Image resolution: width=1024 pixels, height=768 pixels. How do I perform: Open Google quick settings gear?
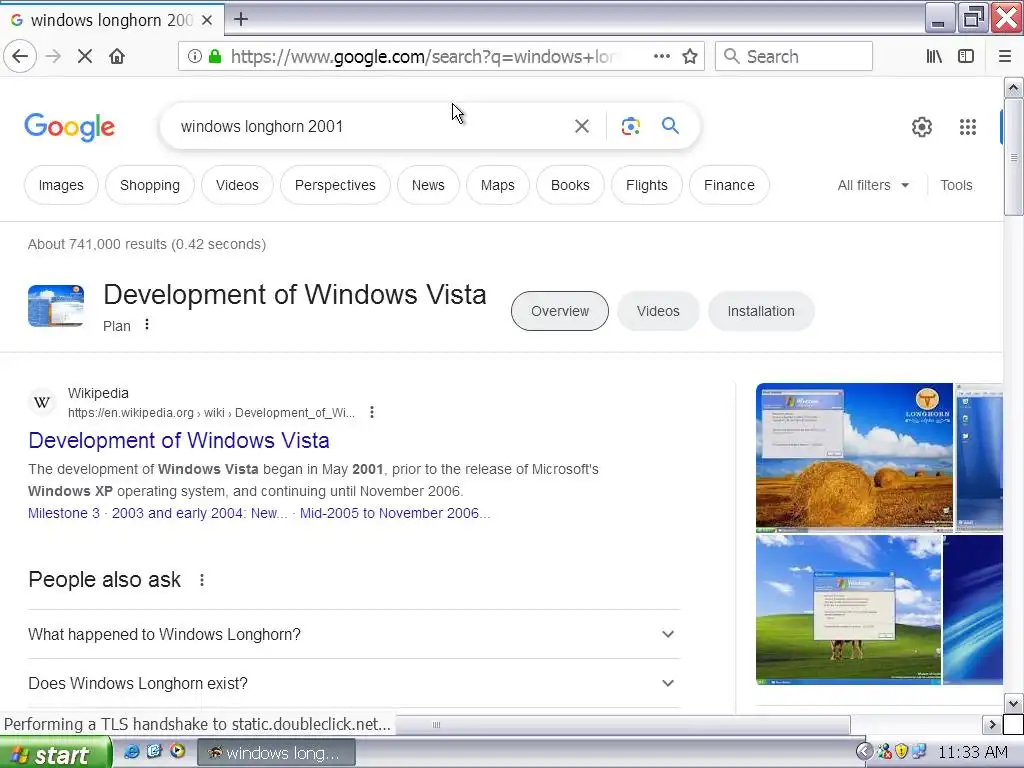pos(921,127)
